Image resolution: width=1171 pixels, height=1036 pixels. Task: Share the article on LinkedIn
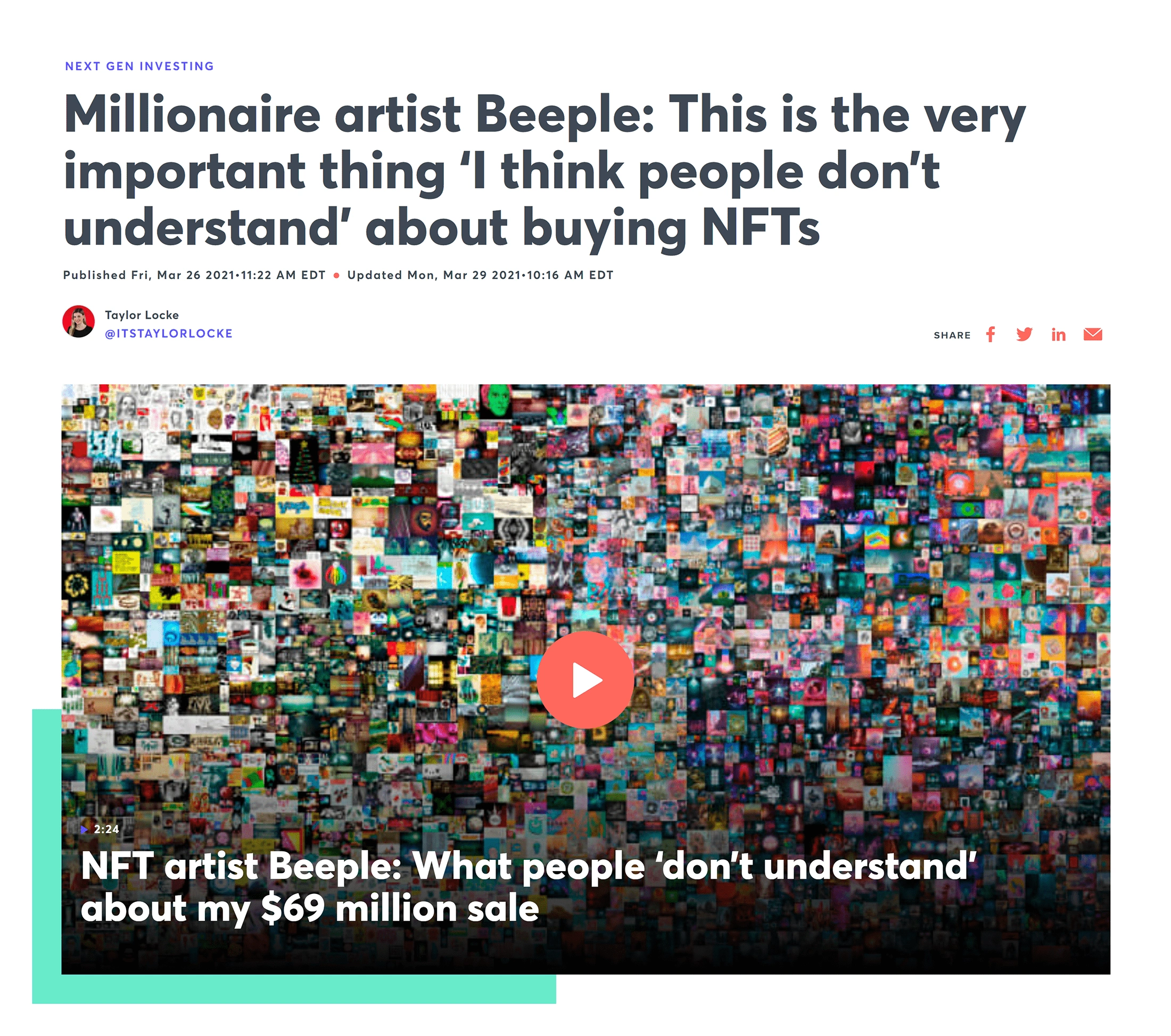[1059, 335]
